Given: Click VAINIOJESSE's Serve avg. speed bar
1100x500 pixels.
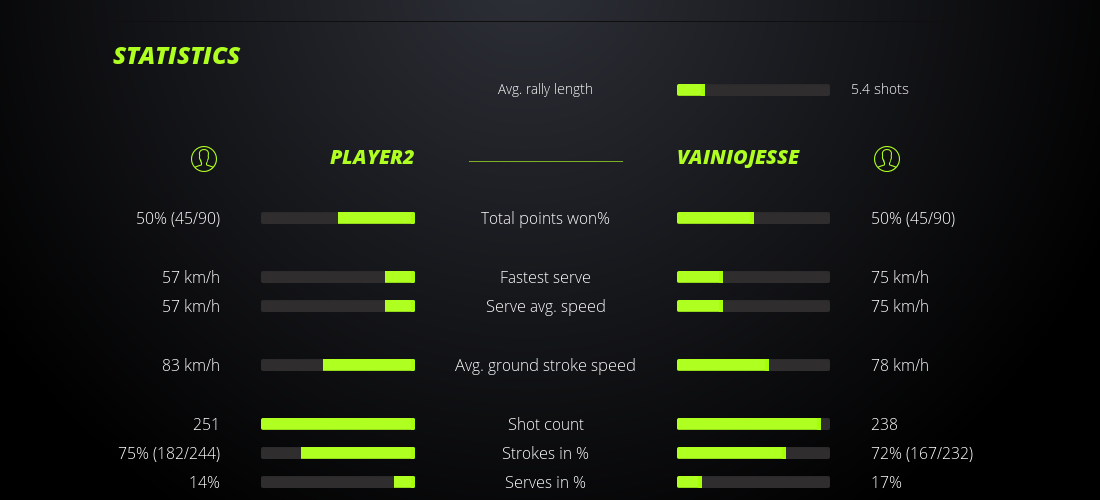Looking at the screenshot, I should click(753, 306).
